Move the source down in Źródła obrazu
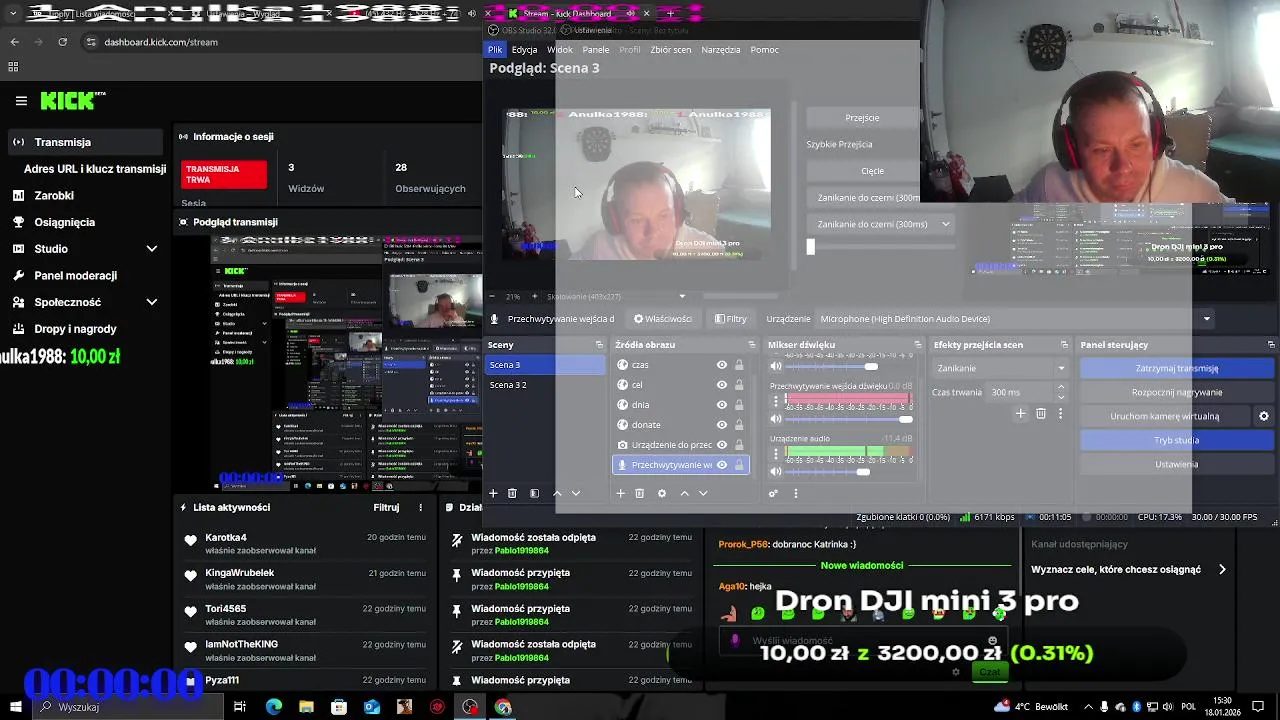 (x=703, y=493)
